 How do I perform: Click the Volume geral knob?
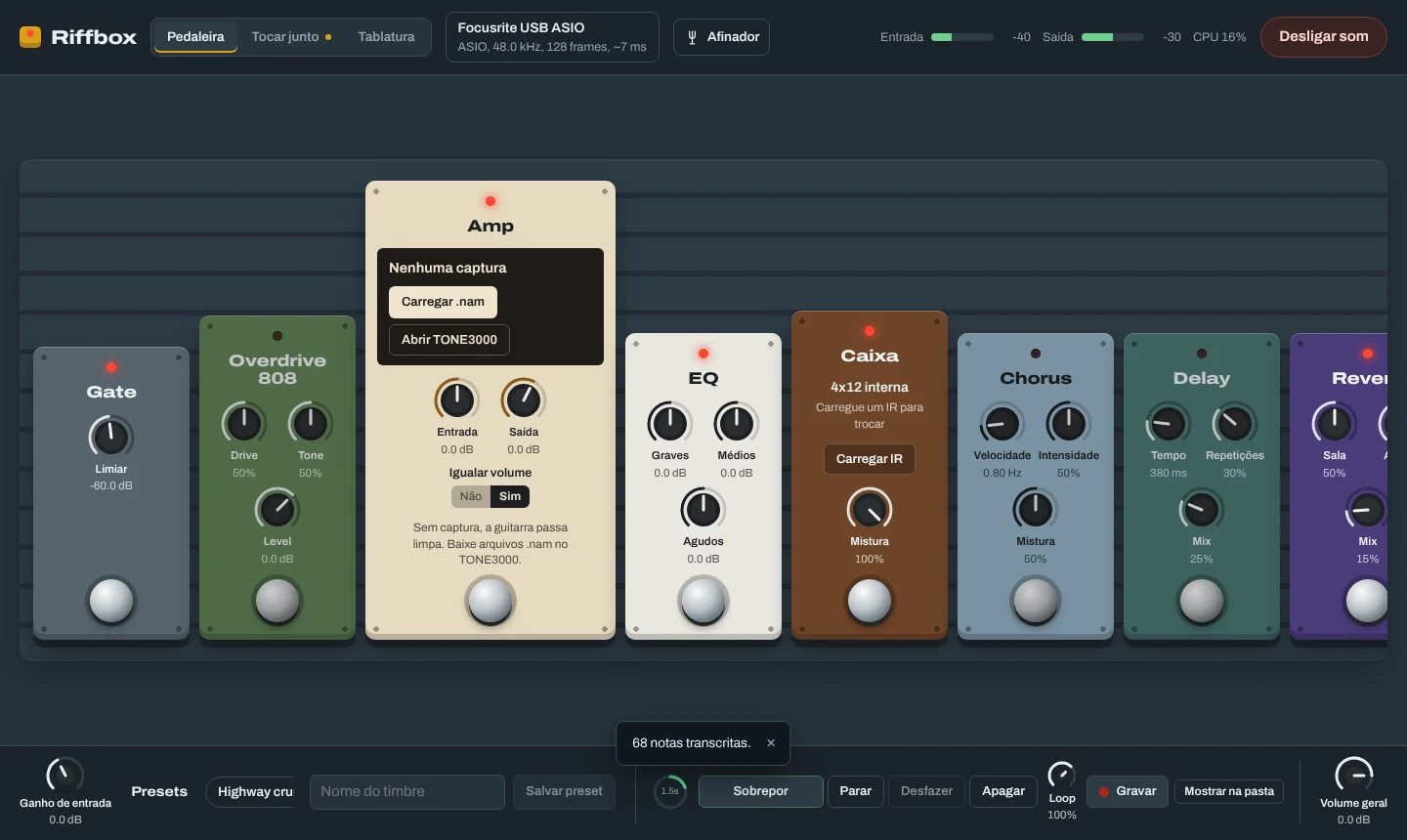[x=1354, y=776]
